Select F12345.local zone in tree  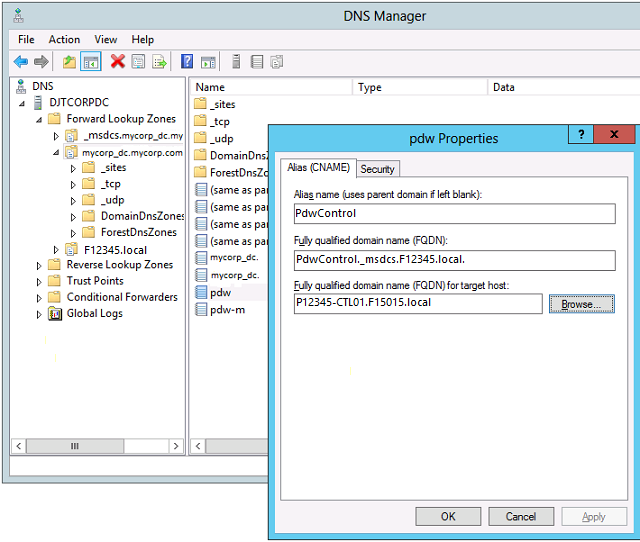[115, 250]
